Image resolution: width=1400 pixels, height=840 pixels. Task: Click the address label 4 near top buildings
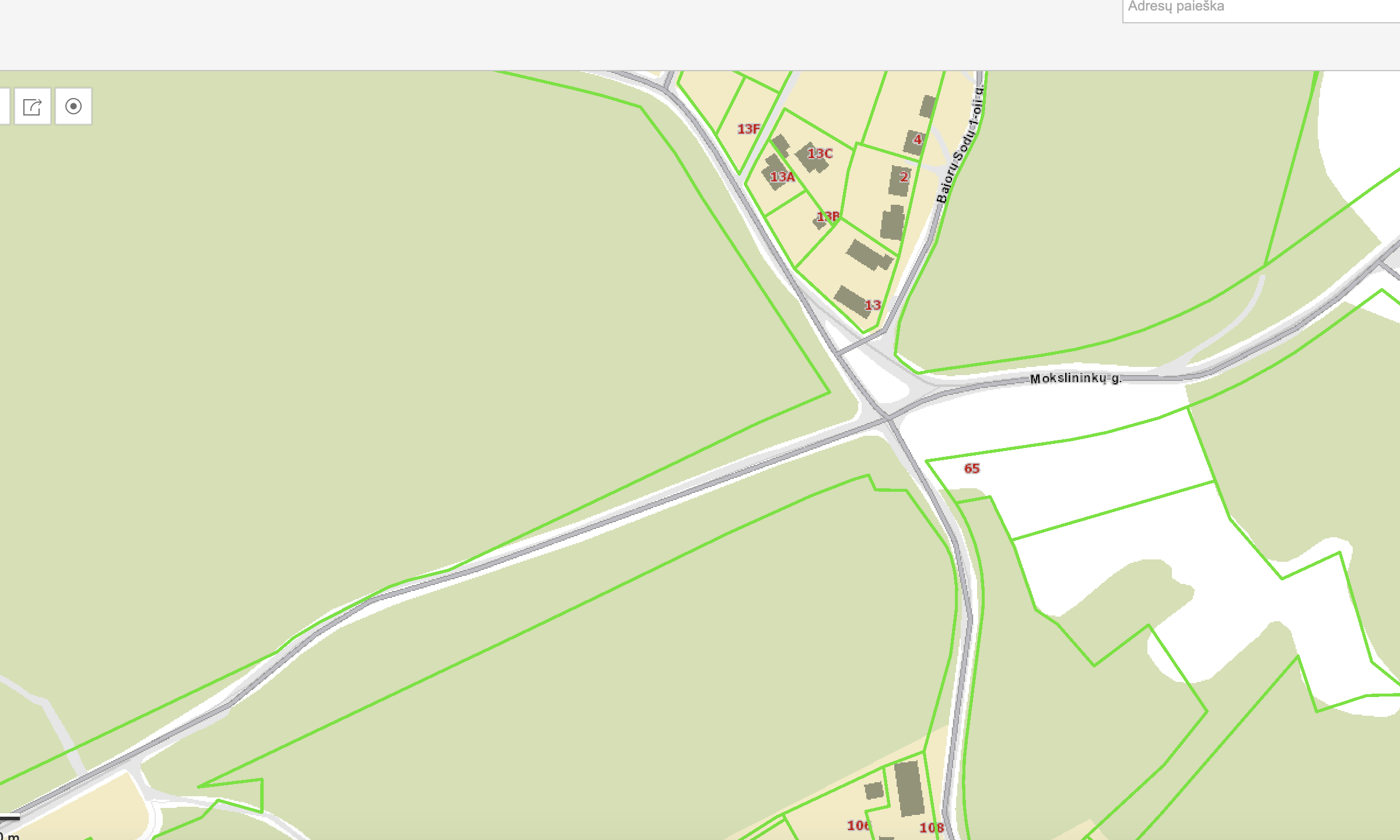[918, 139]
